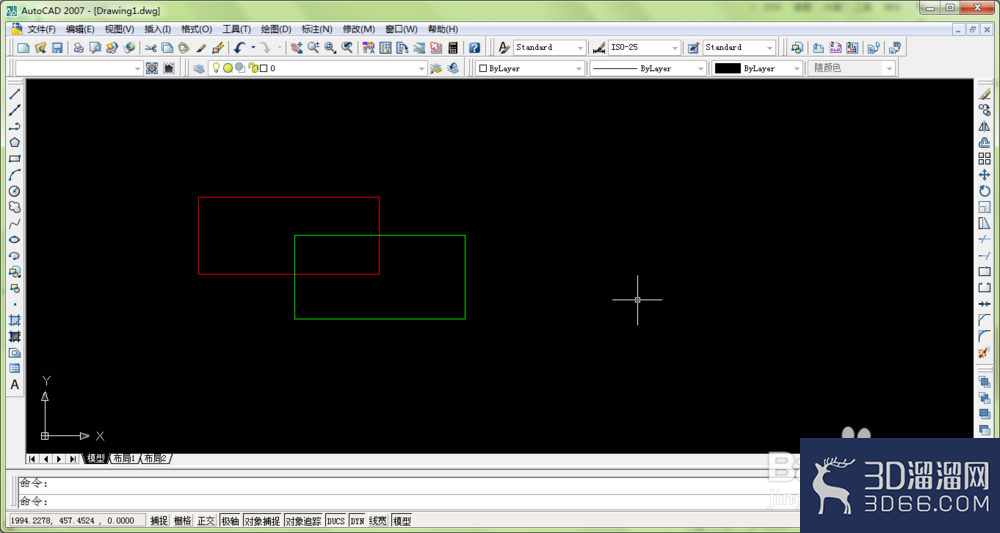
Task: Open the 绘图(D) menu
Action: pos(276,29)
